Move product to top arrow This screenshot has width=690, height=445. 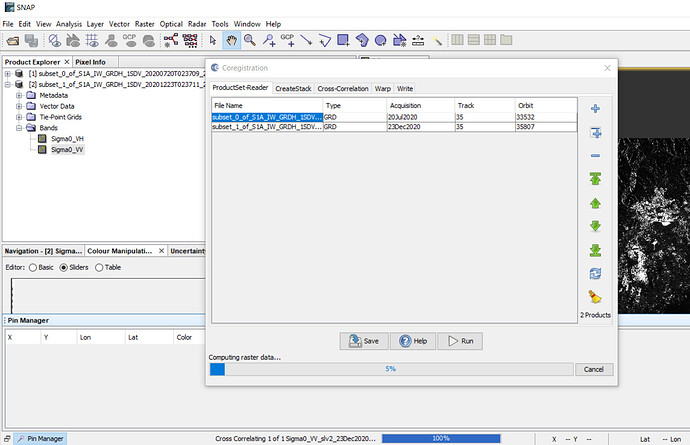(595, 179)
